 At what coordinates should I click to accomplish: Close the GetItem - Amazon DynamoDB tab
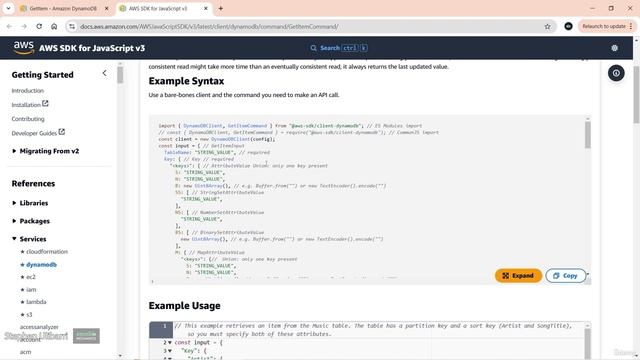107,8
